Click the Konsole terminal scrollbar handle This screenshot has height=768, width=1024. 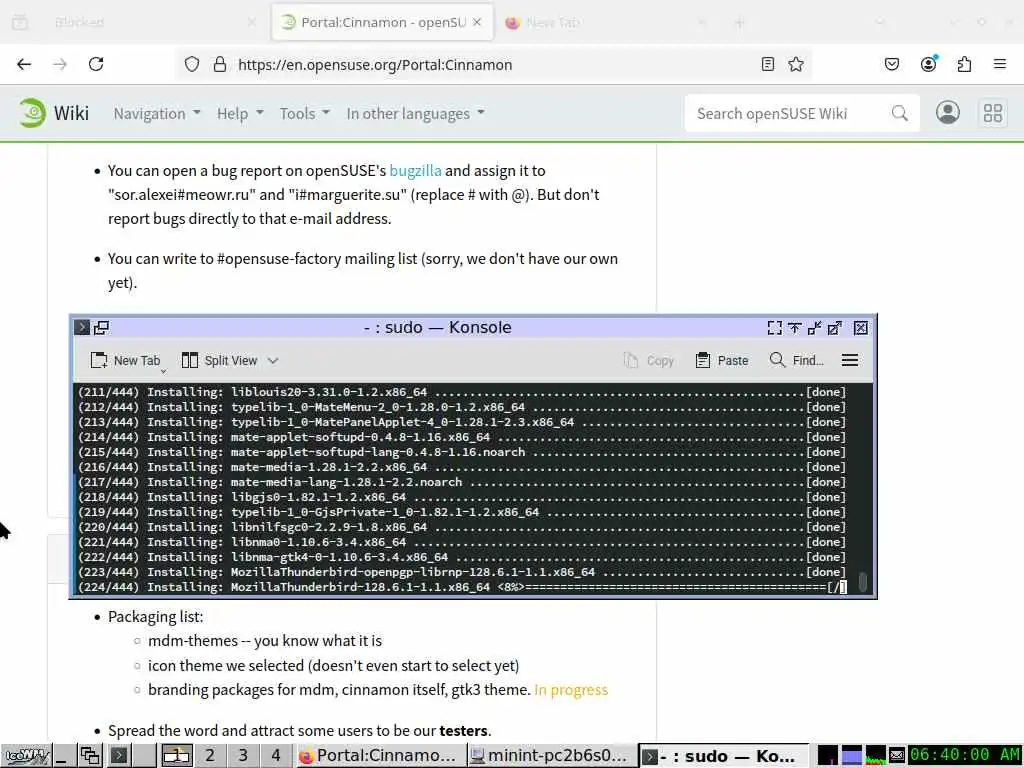tap(863, 581)
